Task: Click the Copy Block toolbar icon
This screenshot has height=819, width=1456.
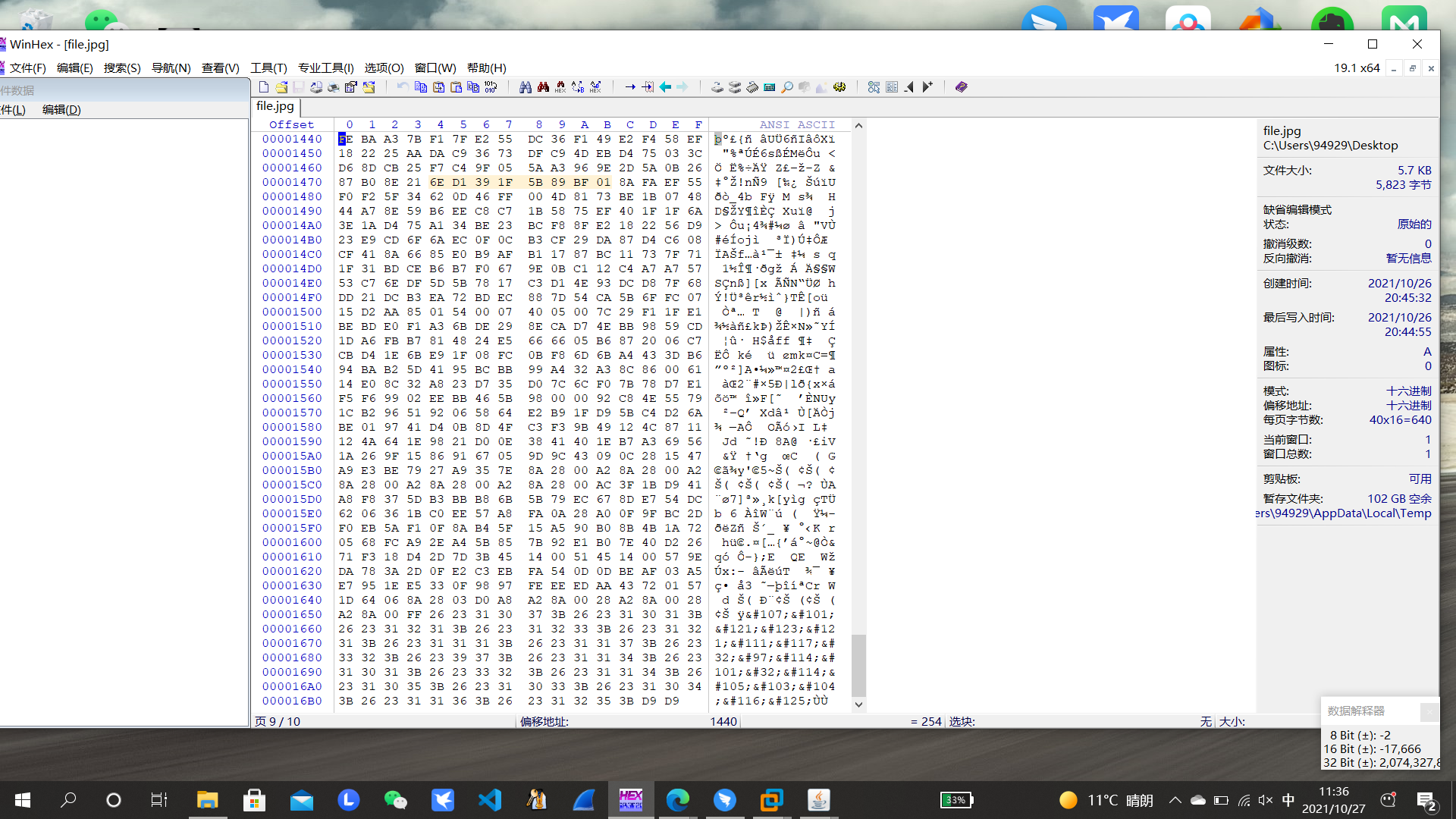Action: tap(421, 87)
